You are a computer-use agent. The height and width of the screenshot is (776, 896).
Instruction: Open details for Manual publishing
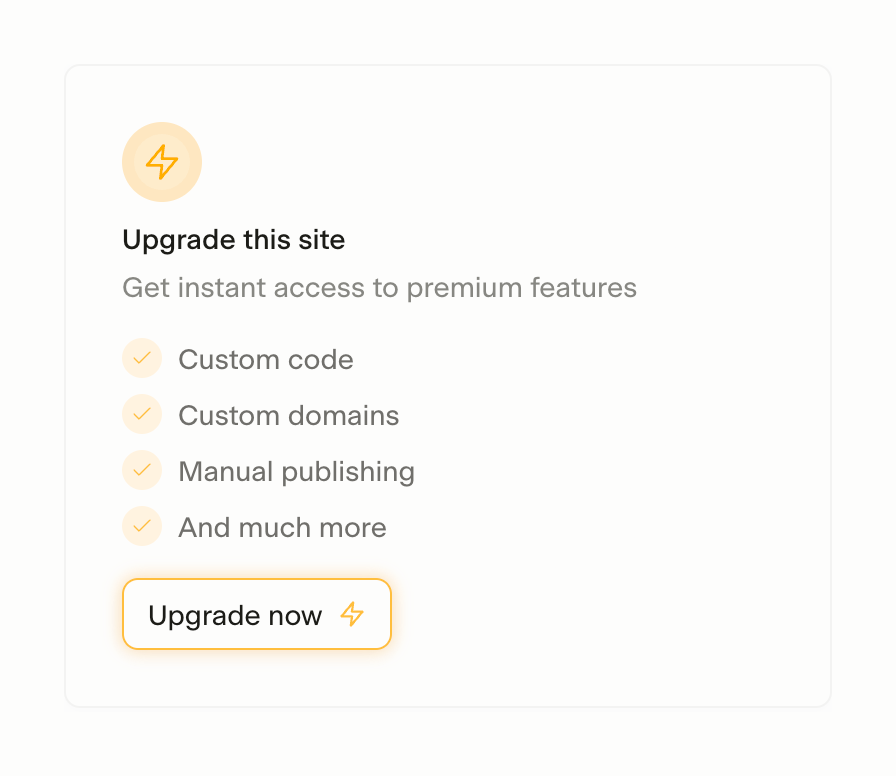pos(296,470)
